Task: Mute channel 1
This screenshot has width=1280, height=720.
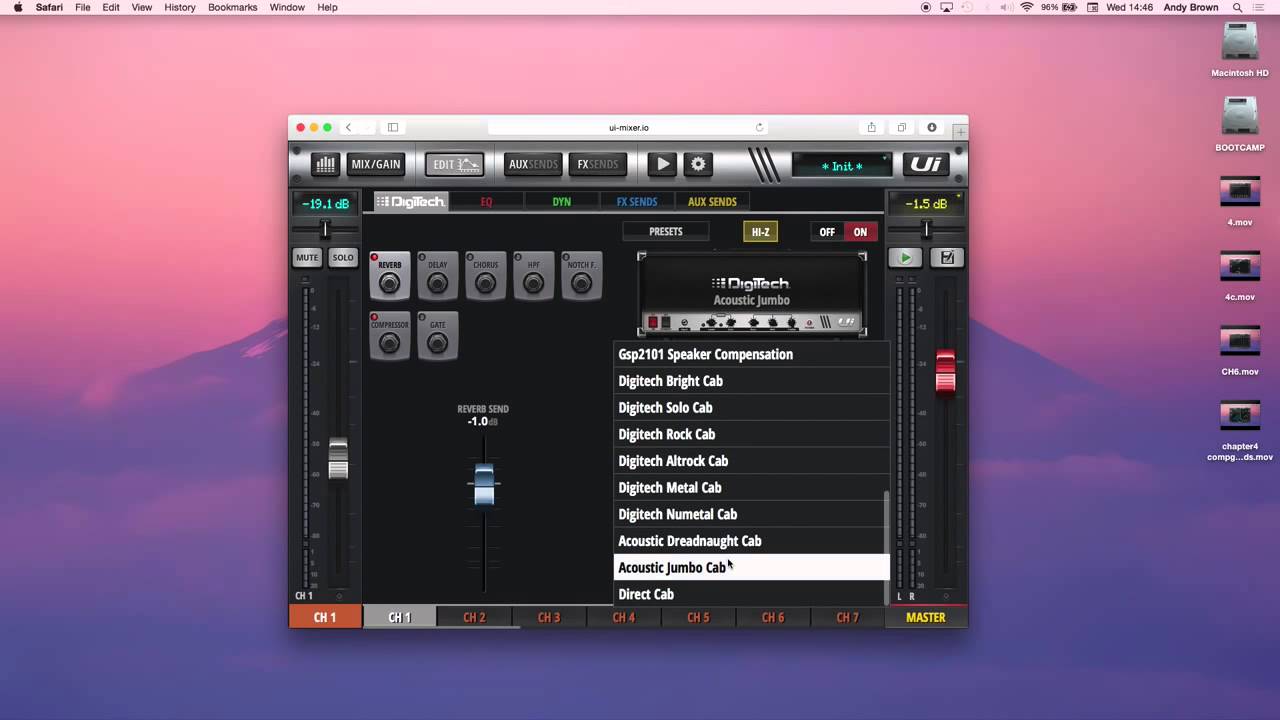Action: click(307, 257)
